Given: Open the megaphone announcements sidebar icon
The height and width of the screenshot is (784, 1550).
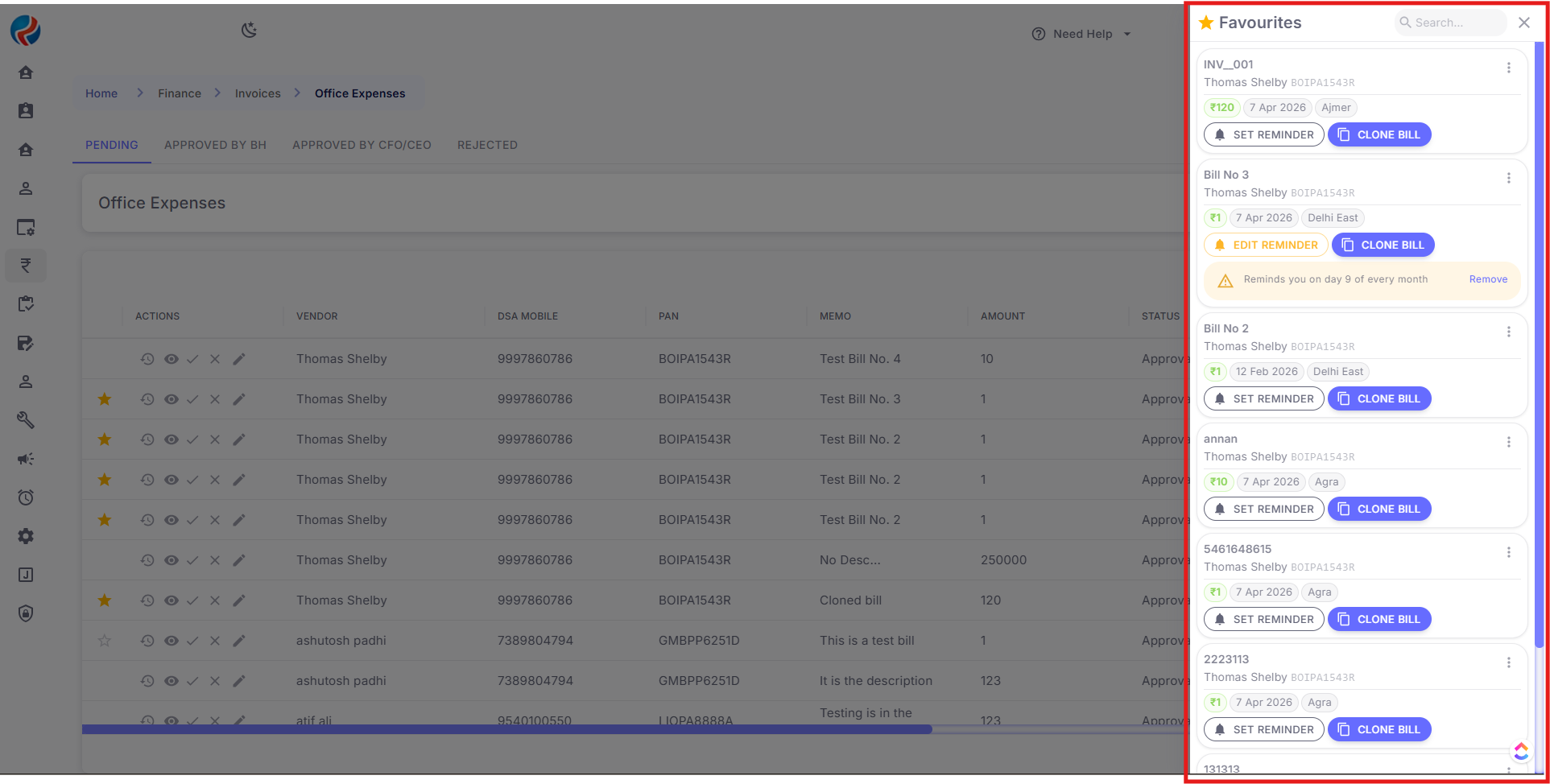Looking at the screenshot, I should (26, 459).
